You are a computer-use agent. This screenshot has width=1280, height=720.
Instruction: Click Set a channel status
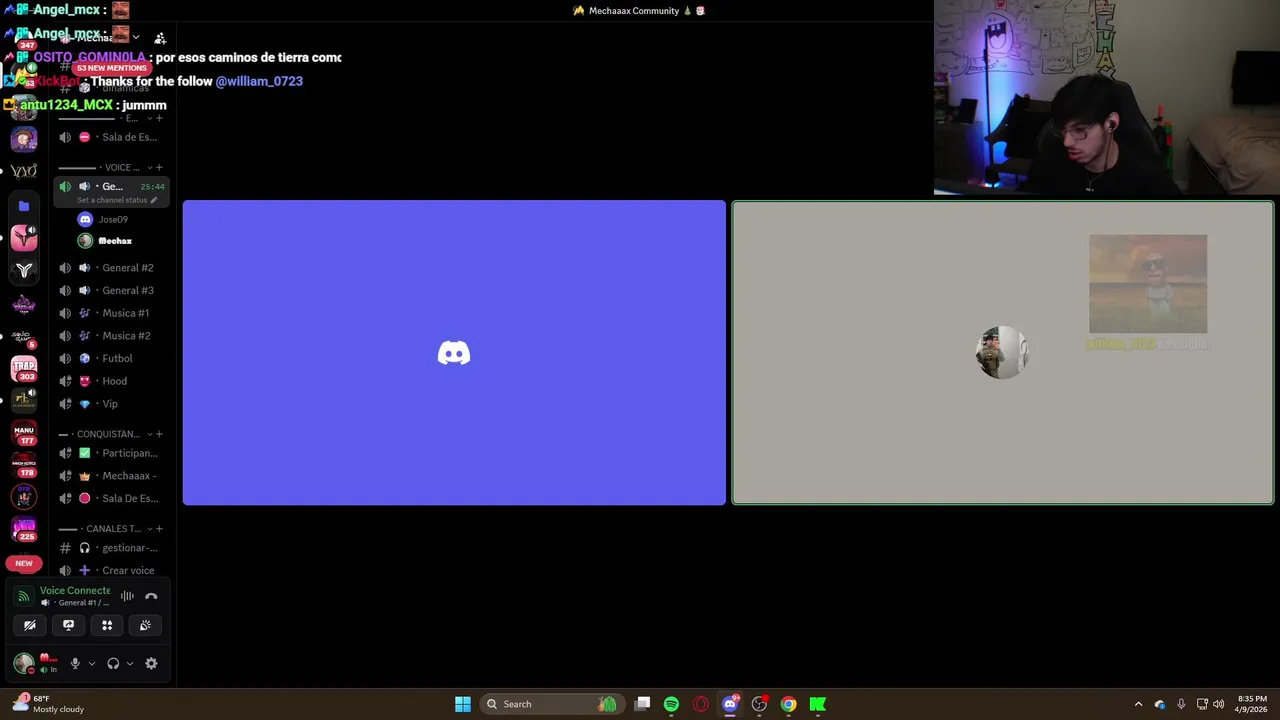tap(117, 200)
